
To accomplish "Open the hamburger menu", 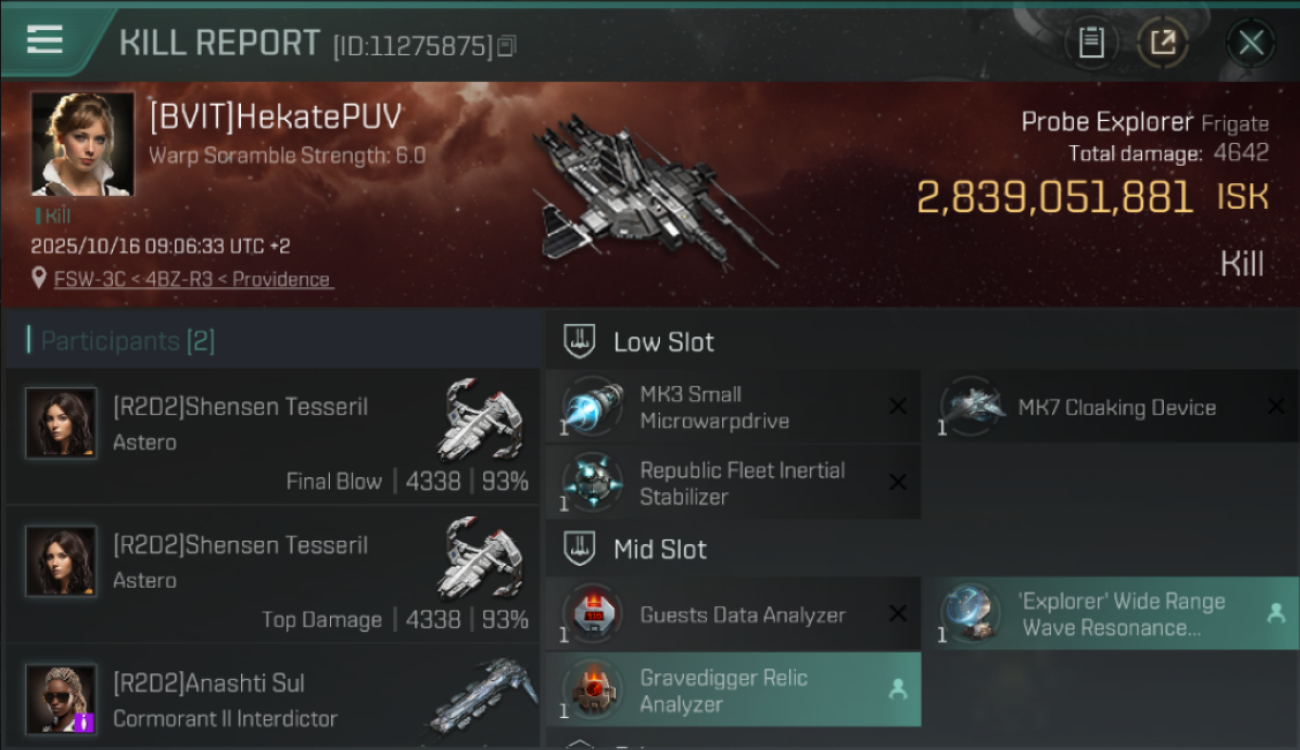I will (x=45, y=40).
